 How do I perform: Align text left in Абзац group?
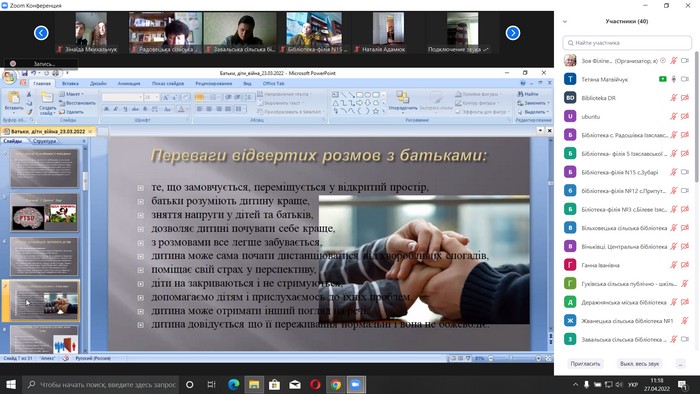[200, 109]
